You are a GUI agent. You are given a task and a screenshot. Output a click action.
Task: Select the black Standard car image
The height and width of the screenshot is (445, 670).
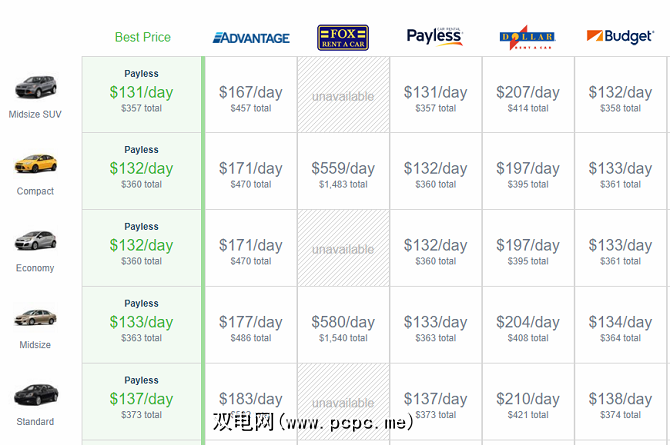coord(35,395)
